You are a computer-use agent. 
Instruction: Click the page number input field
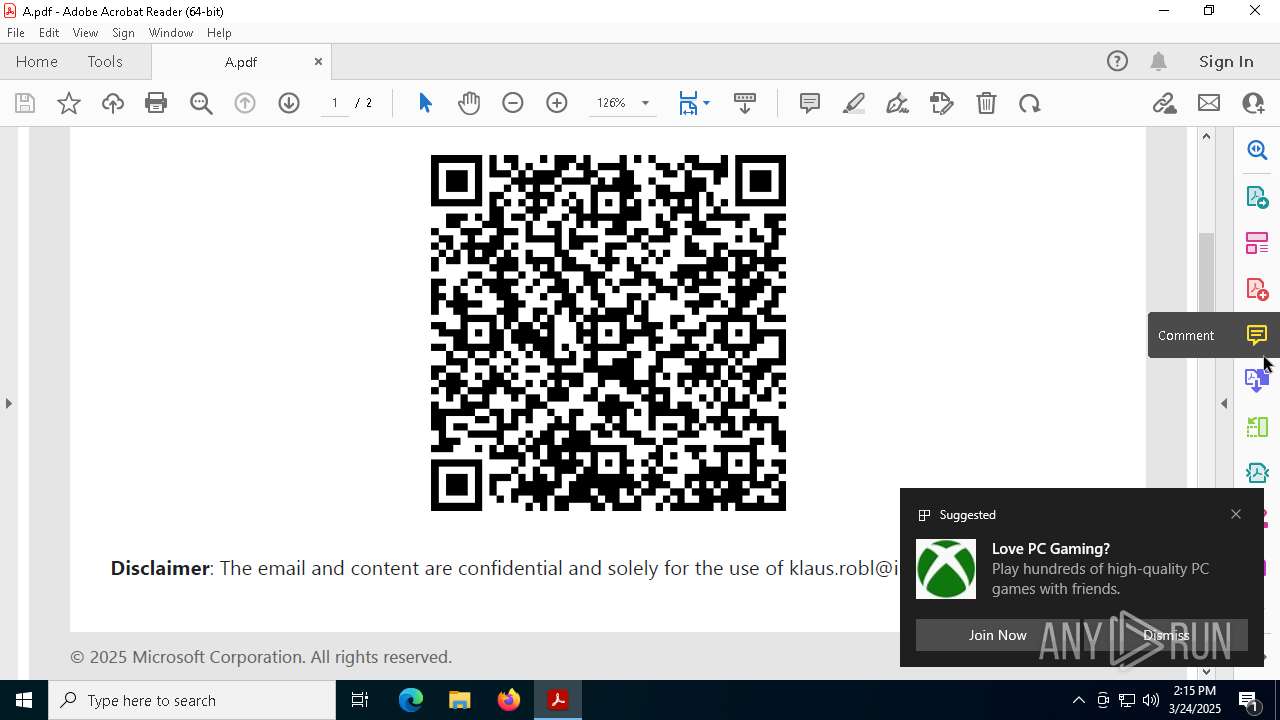pyautogui.click(x=335, y=103)
